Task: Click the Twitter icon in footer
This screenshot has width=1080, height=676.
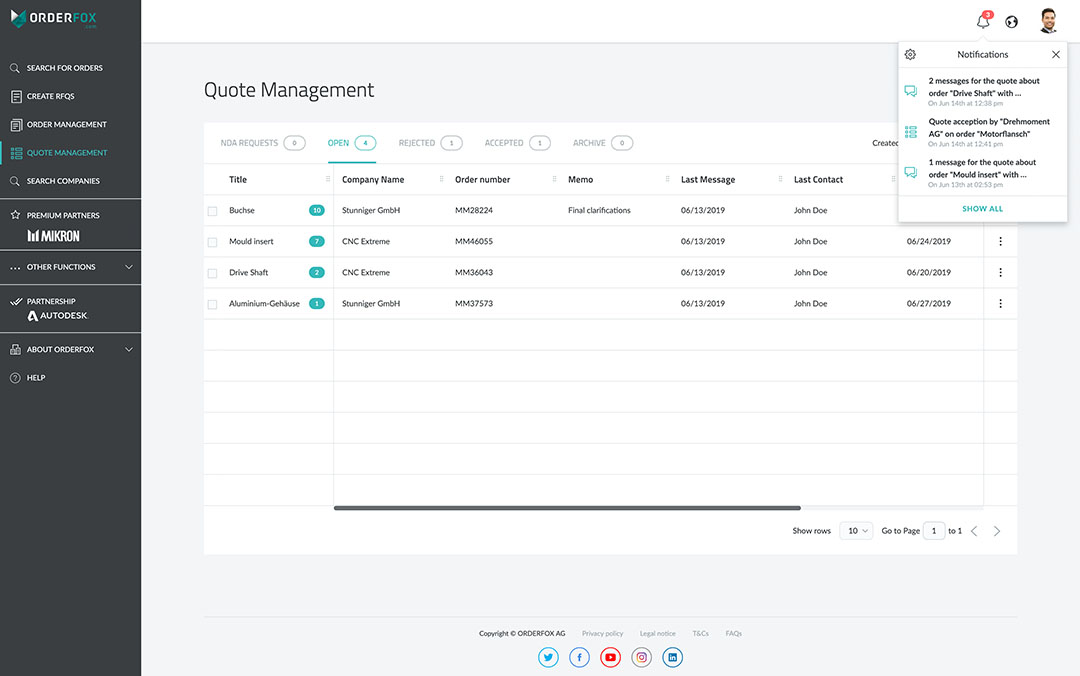Action: pyautogui.click(x=548, y=657)
